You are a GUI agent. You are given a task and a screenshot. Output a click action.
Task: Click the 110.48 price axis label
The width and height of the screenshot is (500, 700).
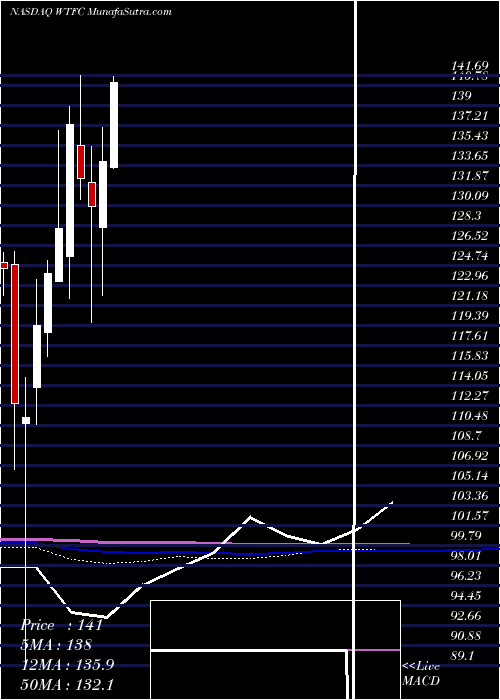click(470, 416)
